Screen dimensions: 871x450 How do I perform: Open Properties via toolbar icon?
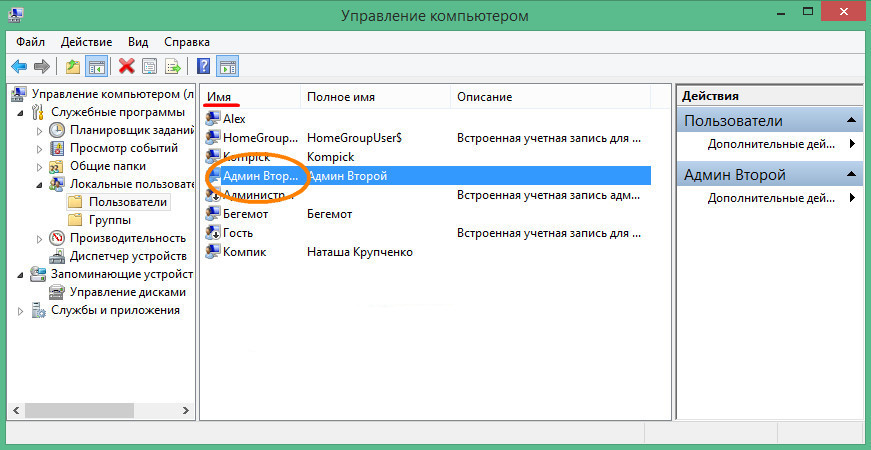click(150, 67)
